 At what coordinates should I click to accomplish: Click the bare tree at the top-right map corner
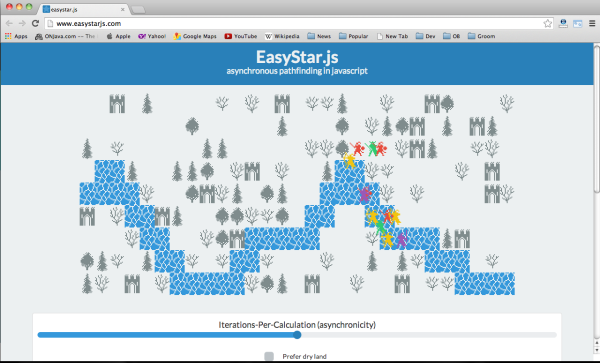pos(507,104)
